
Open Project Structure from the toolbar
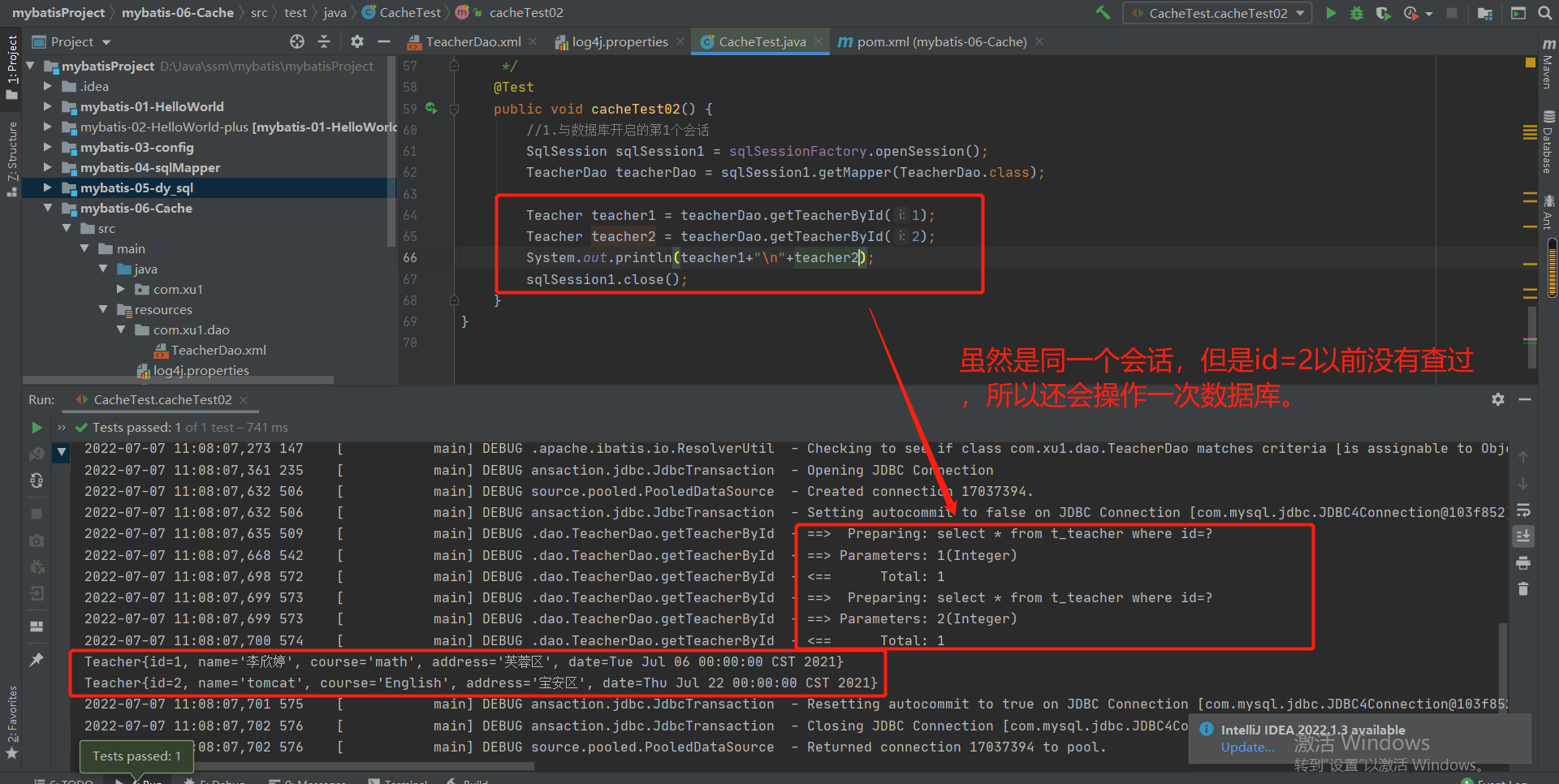(x=1485, y=13)
